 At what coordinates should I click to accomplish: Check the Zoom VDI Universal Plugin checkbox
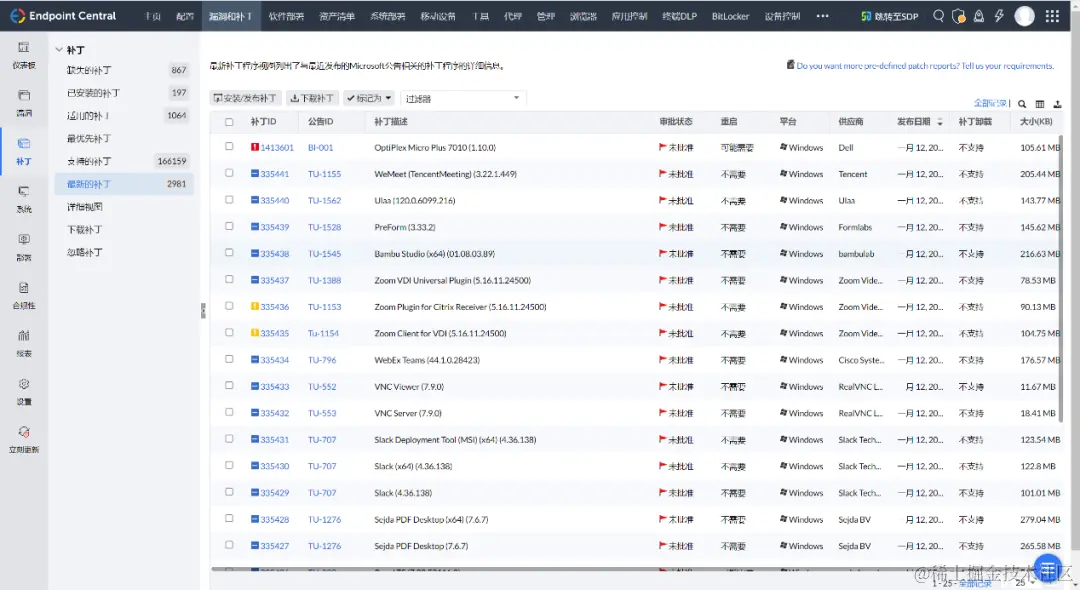click(229, 280)
